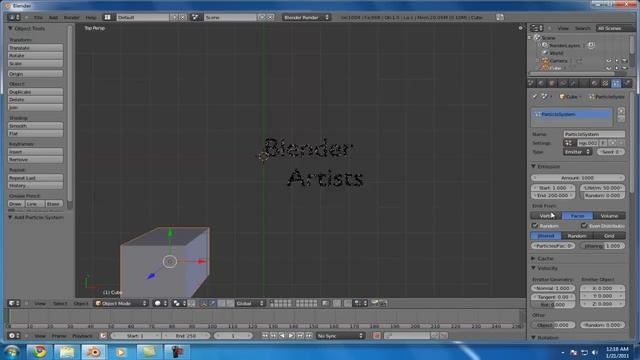This screenshot has width=640, height=360.
Task: Click the Duplicate button
Action: [36, 92]
